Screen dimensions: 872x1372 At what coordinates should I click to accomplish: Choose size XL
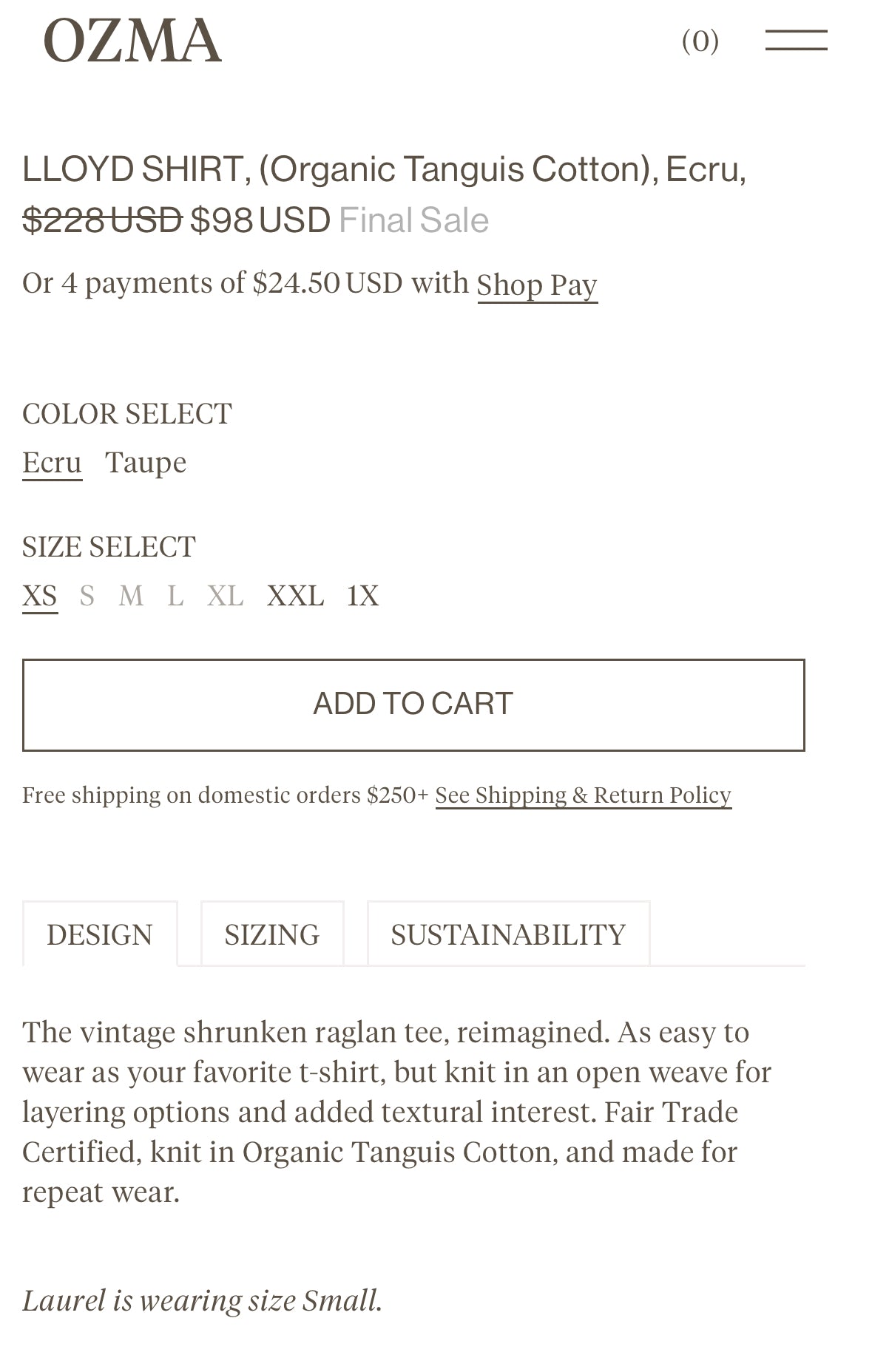225,596
